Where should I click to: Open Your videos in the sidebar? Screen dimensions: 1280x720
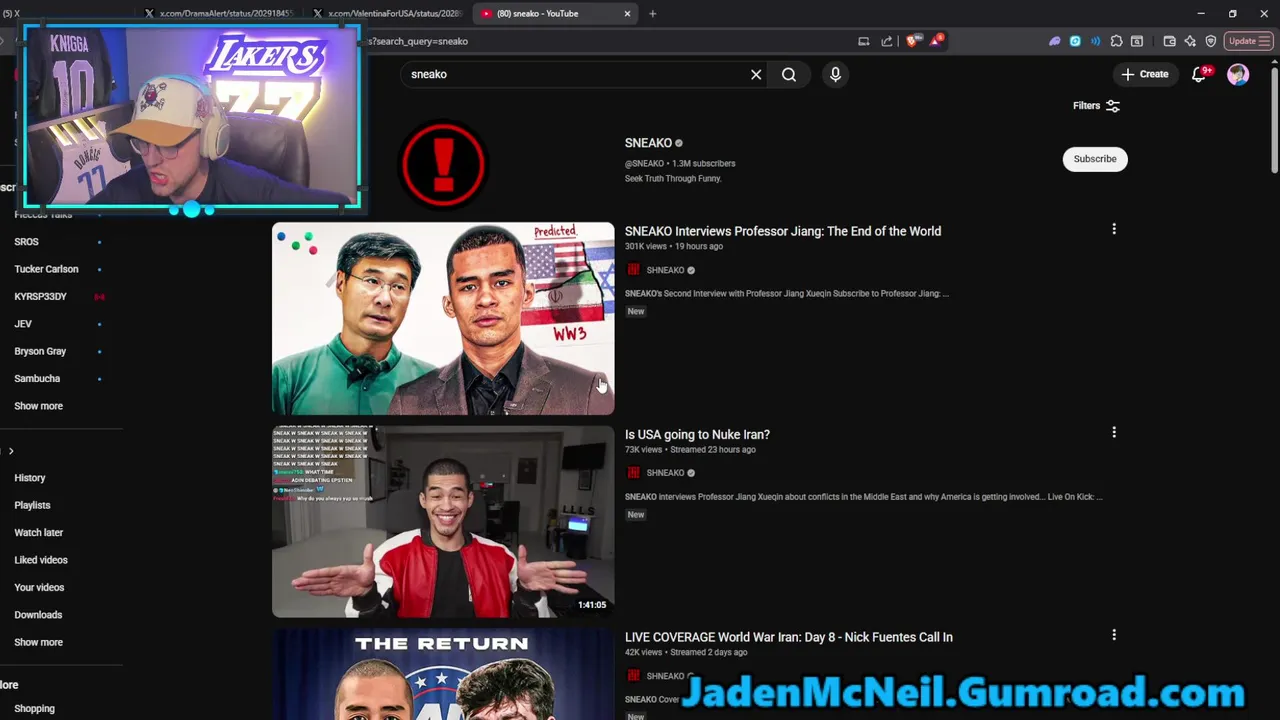(x=39, y=587)
